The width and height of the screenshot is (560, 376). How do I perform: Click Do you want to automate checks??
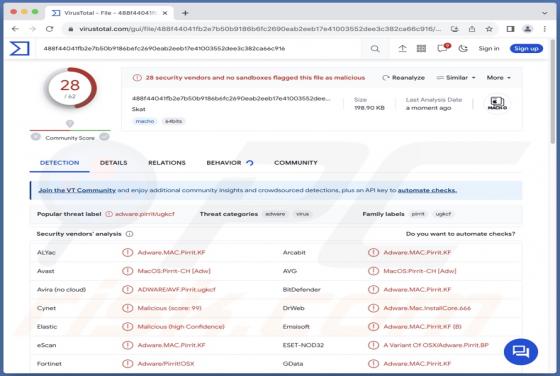(x=460, y=234)
